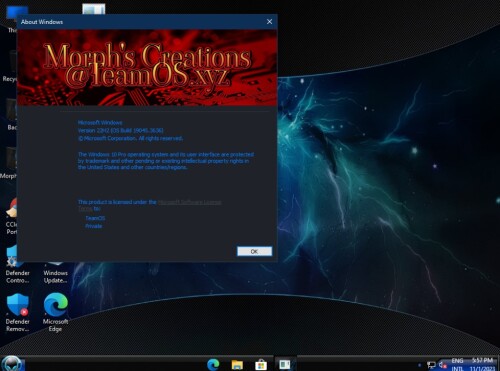Open the muted volume icon in tray
The height and width of the screenshot is (371, 500).
click(x=443, y=365)
